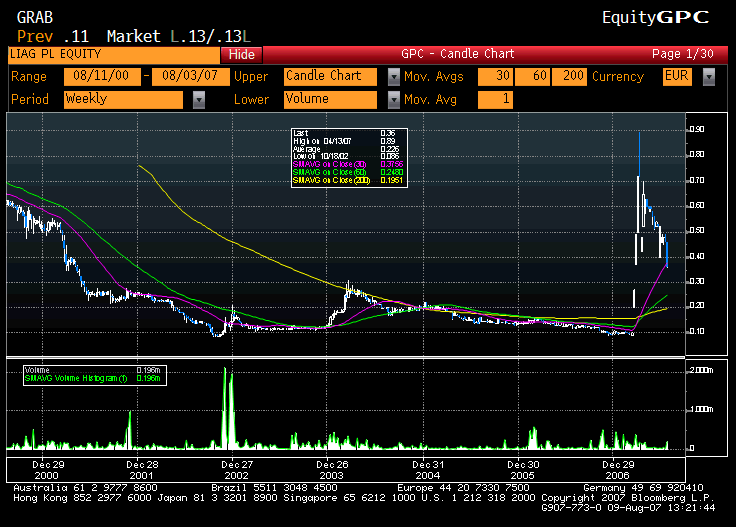Screen dimensions: 736x527
Task: Click the 0.50 price axis label
Action: pyautogui.click(x=697, y=230)
